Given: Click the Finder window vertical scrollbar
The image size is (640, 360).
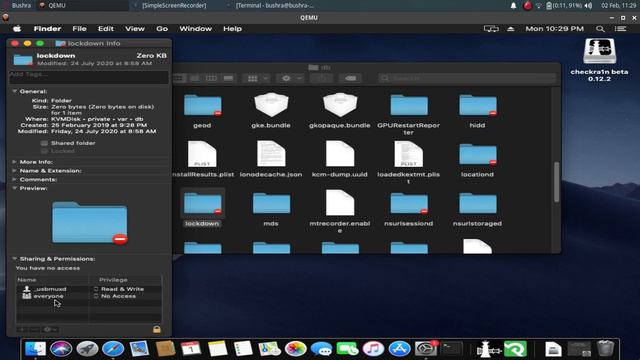Looking at the screenshot, I should point(556,182).
